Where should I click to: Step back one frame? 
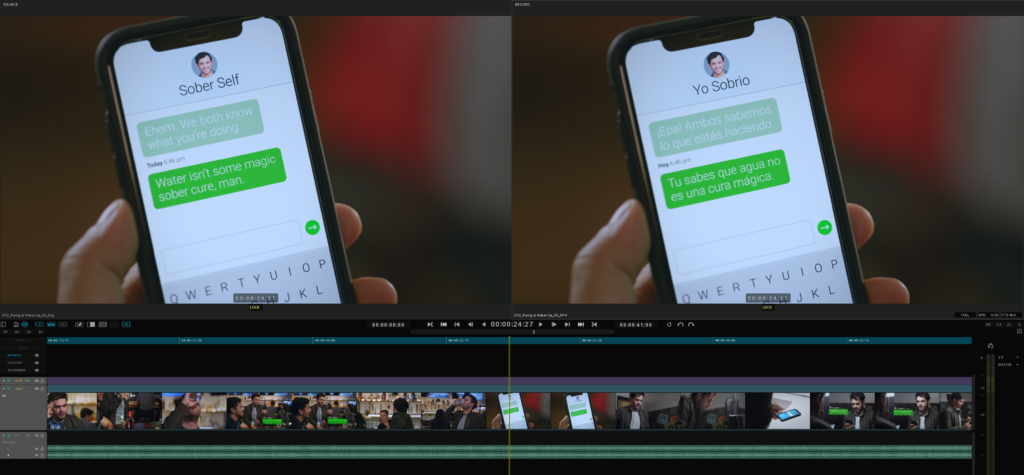pos(470,325)
